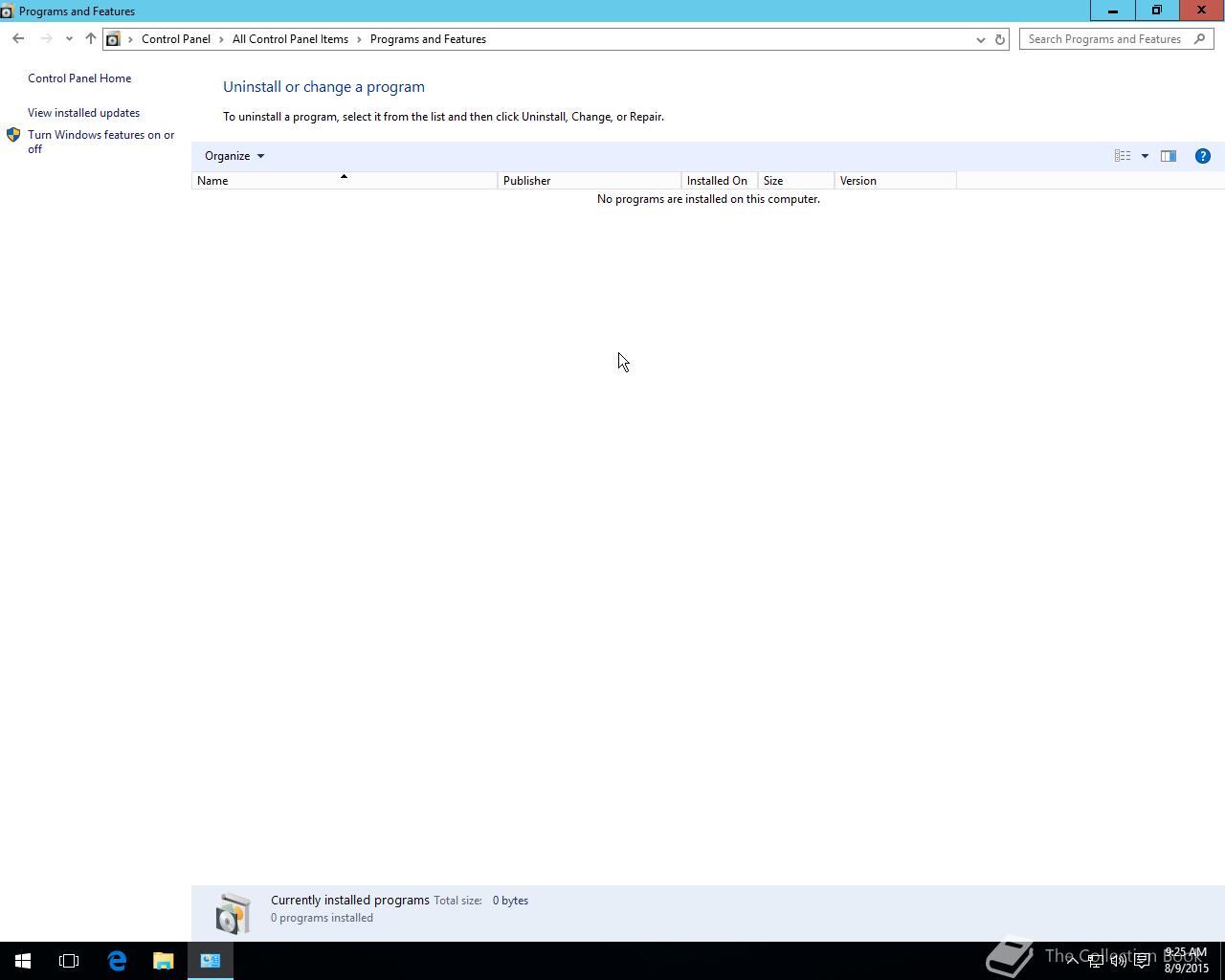Sort by Version column header
1225x980 pixels.
896,181
